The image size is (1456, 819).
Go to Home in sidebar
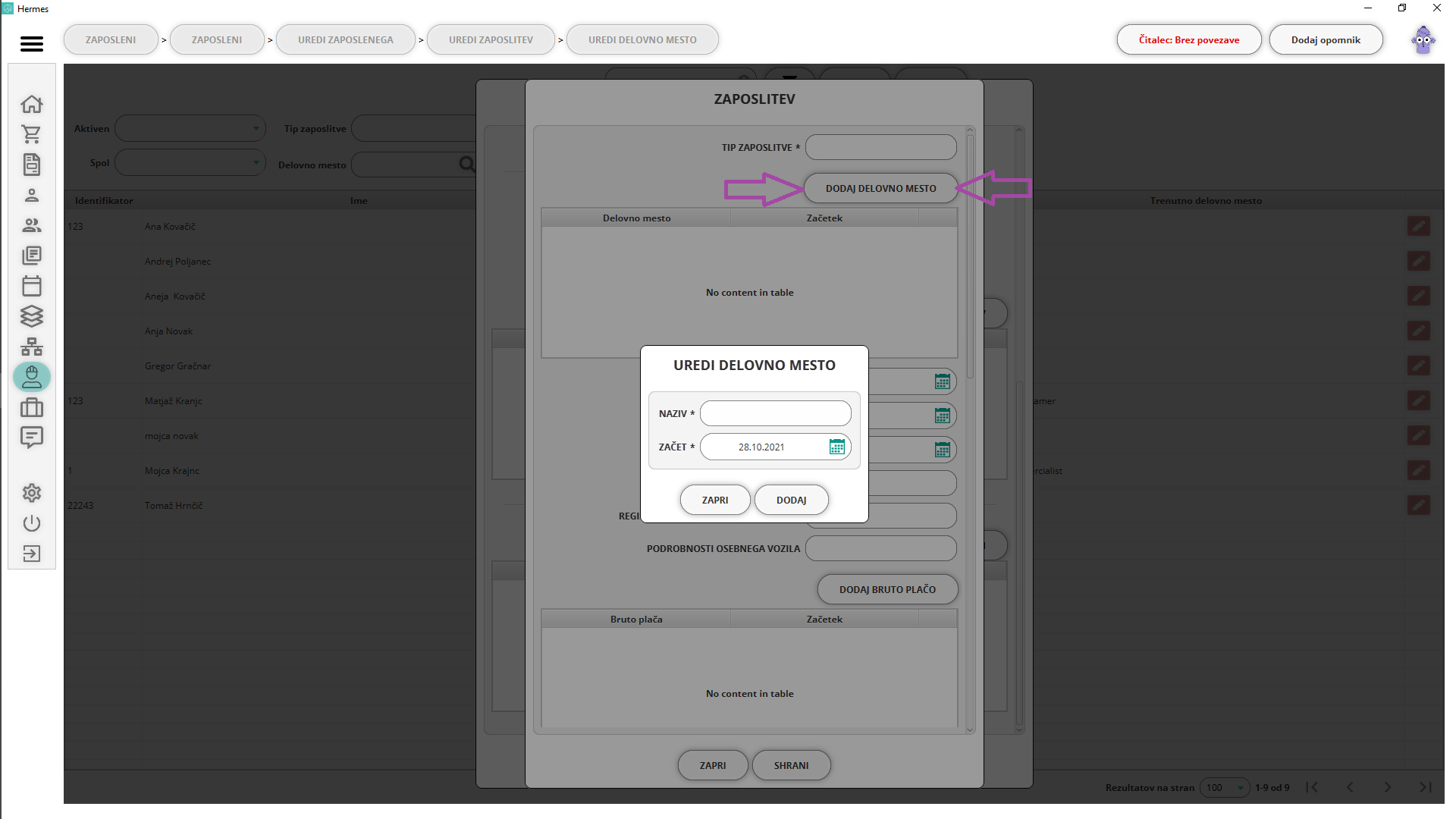pyautogui.click(x=31, y=104)
